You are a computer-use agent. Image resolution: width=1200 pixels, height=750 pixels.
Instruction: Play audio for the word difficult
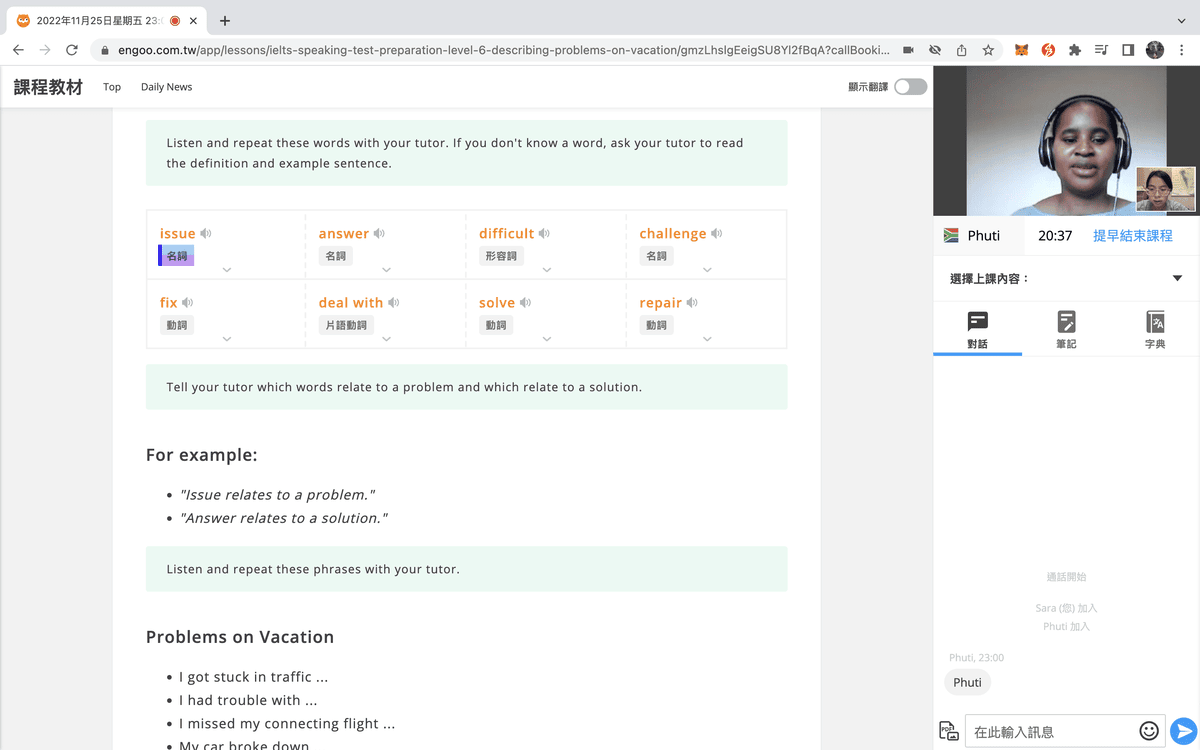[x=544, y=234]
